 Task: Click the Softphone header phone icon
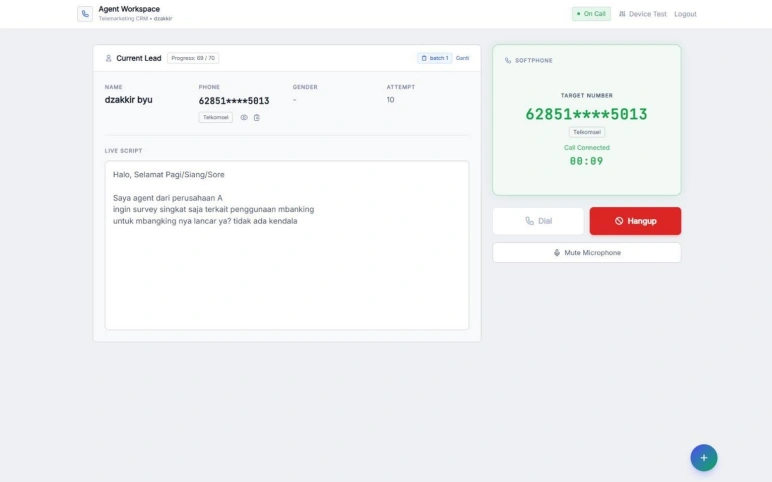pos(508,61)
